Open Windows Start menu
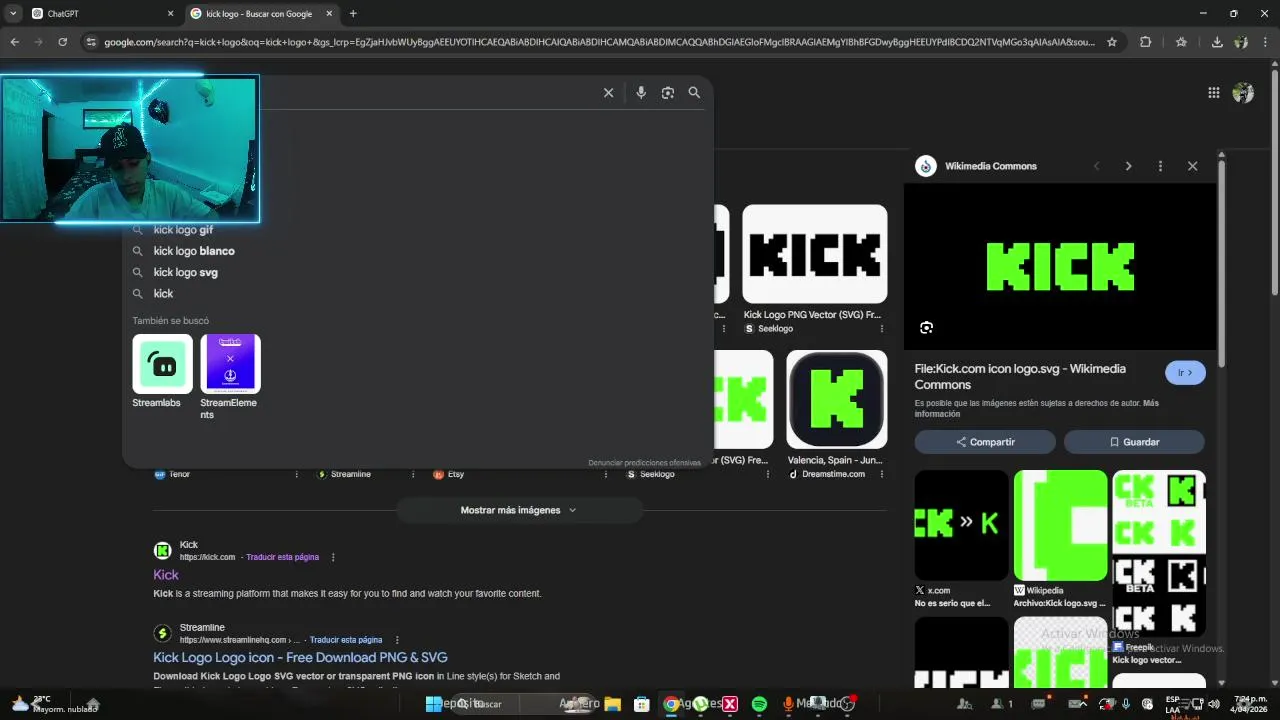The height and width of the screenshot is (720, 1280). [434, 704]
